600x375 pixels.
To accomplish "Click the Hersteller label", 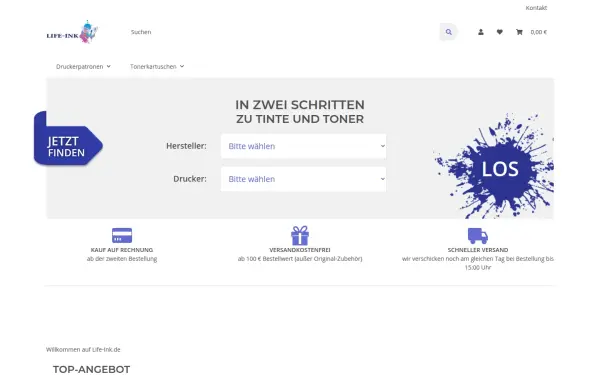I will click(x=186, y=146).
